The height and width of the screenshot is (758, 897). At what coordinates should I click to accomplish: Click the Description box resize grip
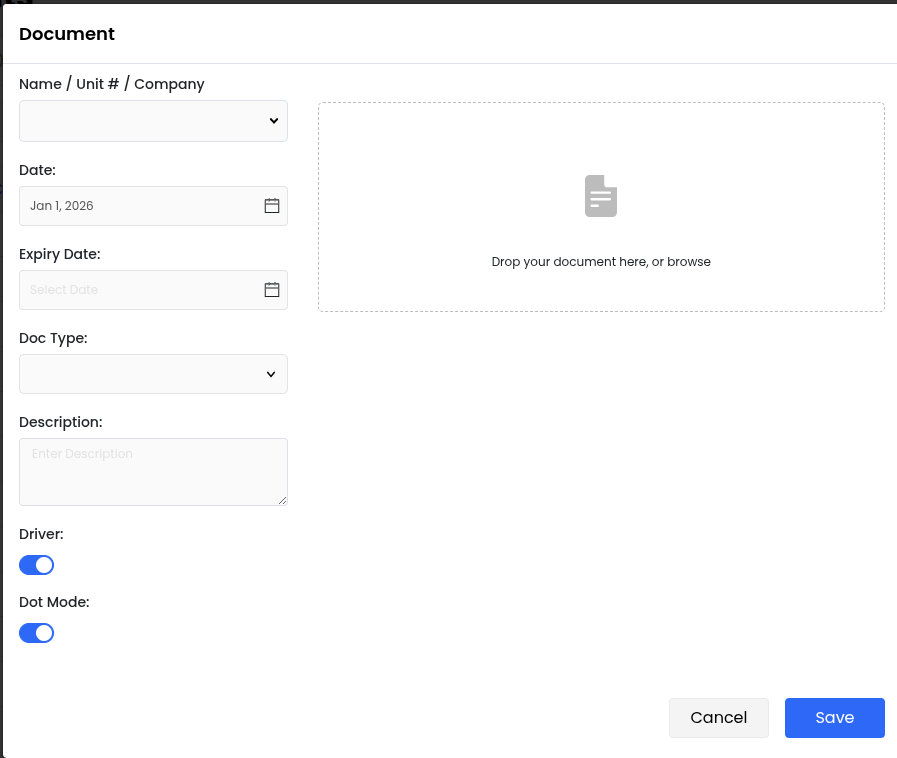point(282,500)
